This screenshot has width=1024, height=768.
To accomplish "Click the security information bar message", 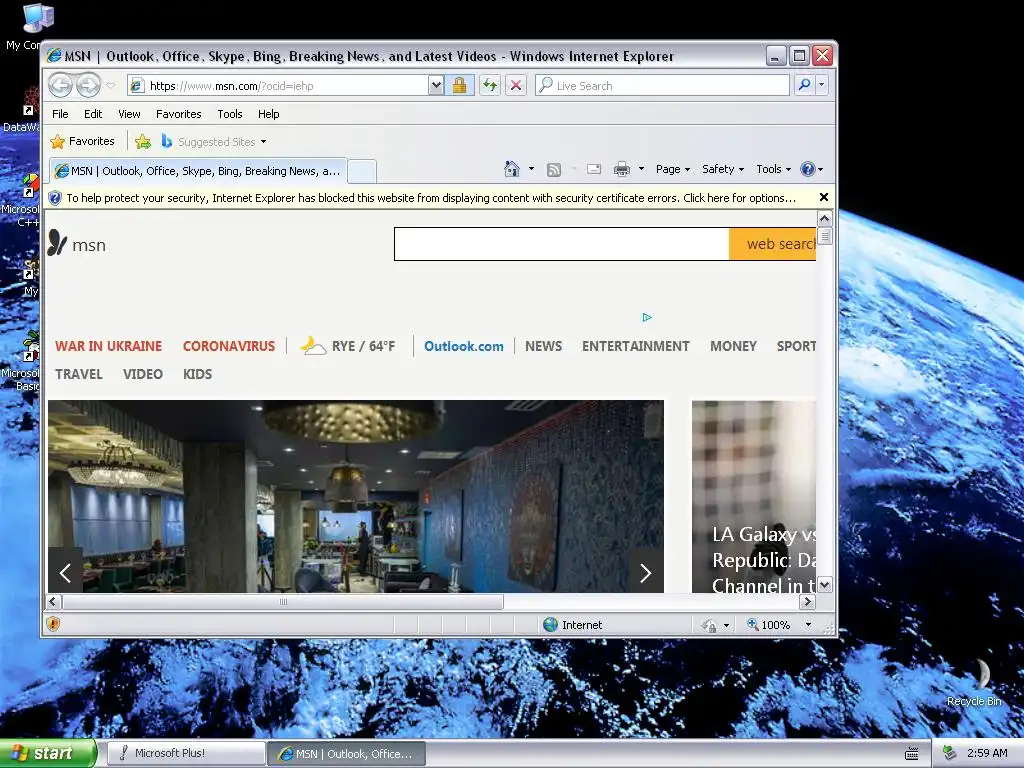I will click(x=431, y=198).
